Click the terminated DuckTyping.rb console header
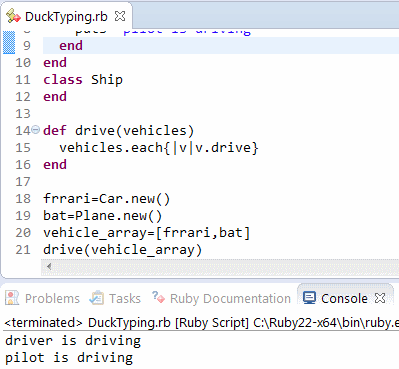The image size is (399, 369). (201, 323)
